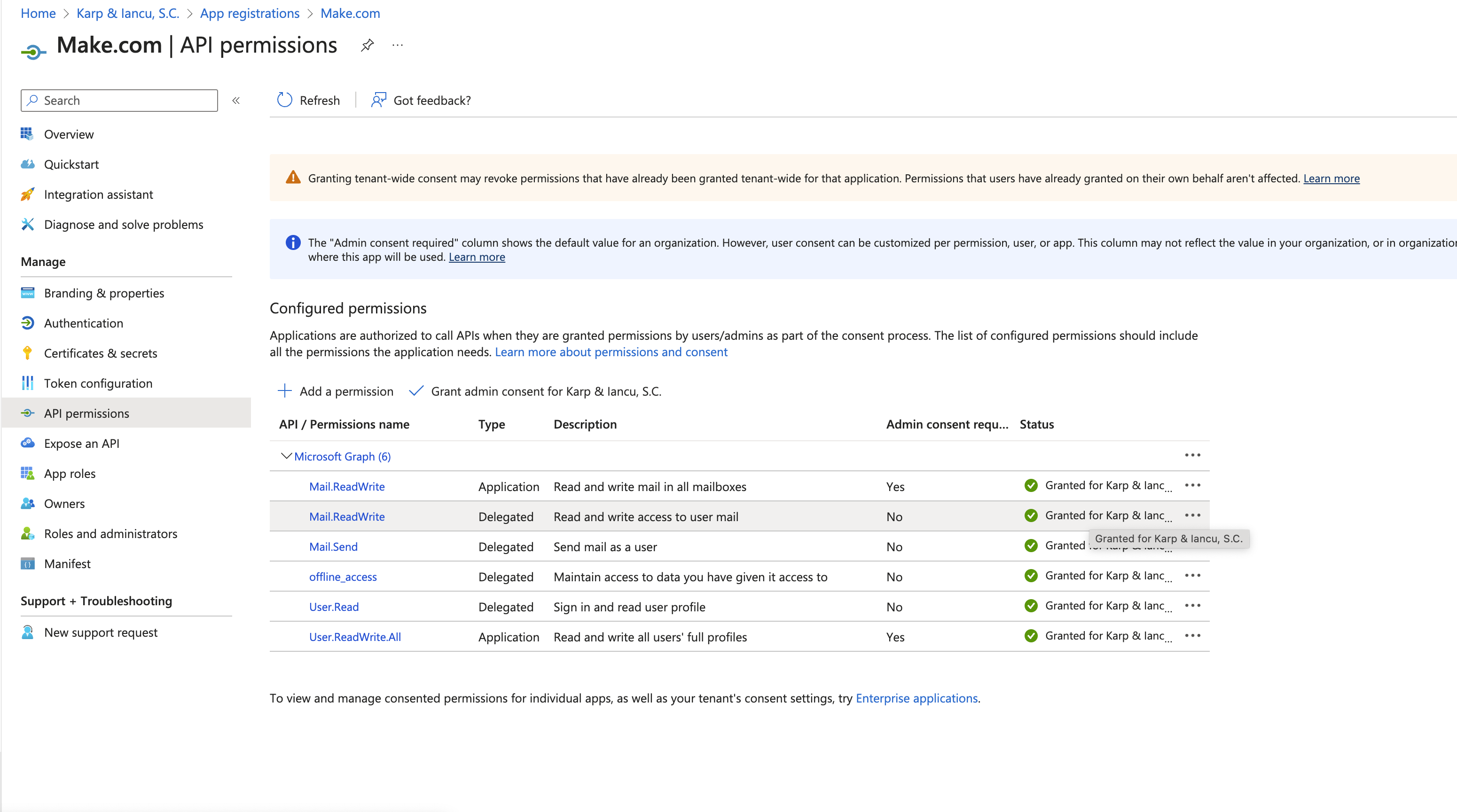Click the Roles and administrators icon

tap(27, 533)
